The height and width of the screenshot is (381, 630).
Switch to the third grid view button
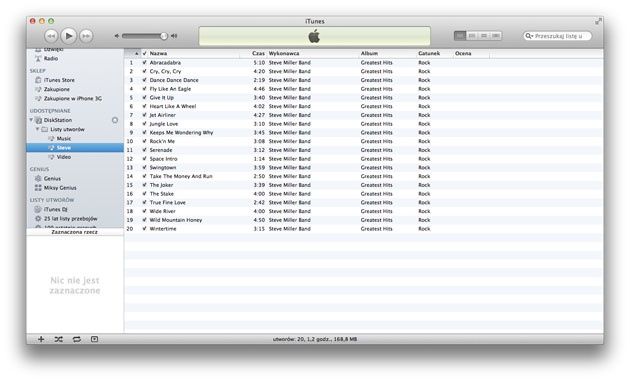click(484, 36)
